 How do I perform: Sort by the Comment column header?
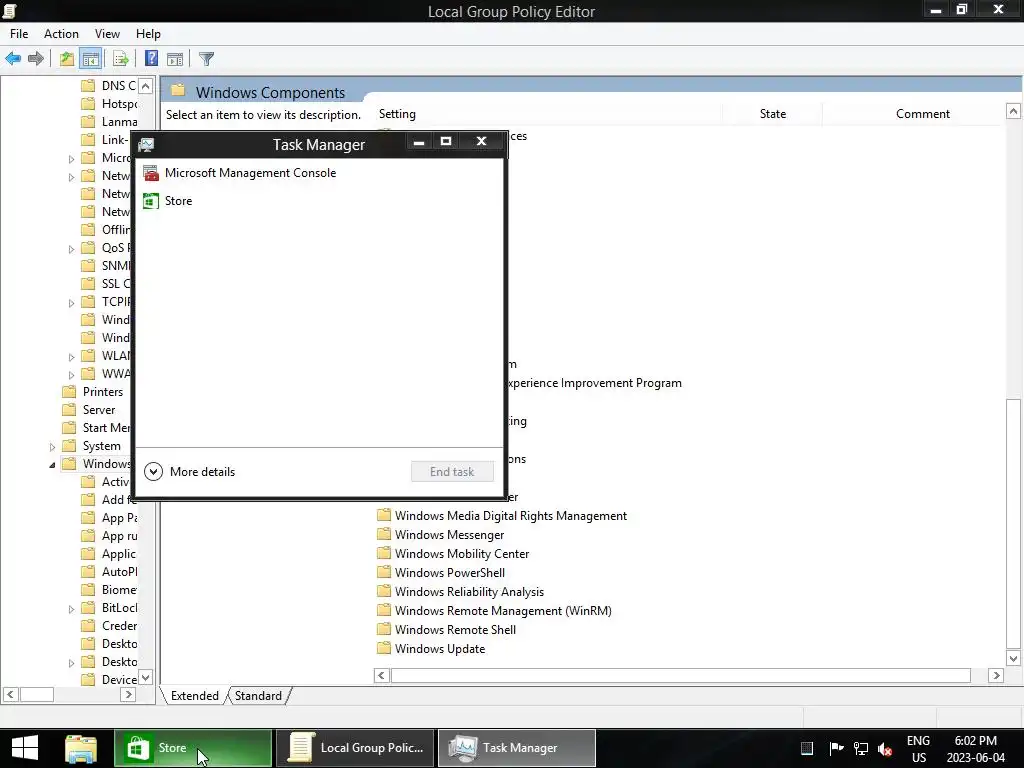pyautogui.click(x=922, y=114)
